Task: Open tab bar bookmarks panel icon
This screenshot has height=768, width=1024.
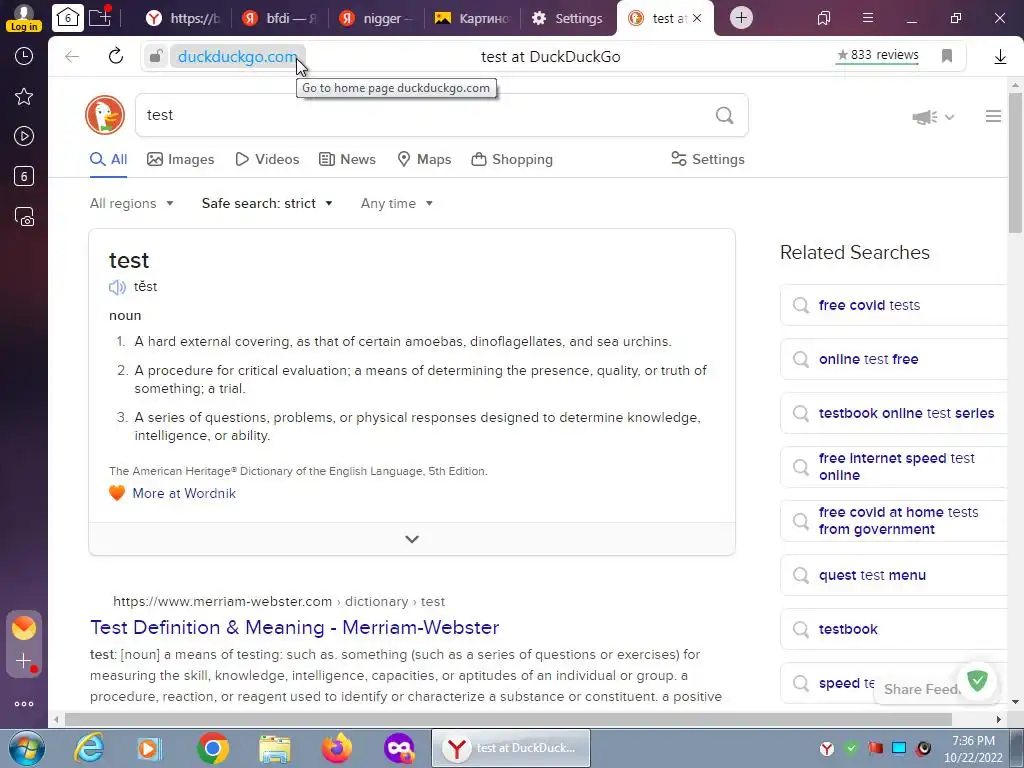Action: (824, 18)
